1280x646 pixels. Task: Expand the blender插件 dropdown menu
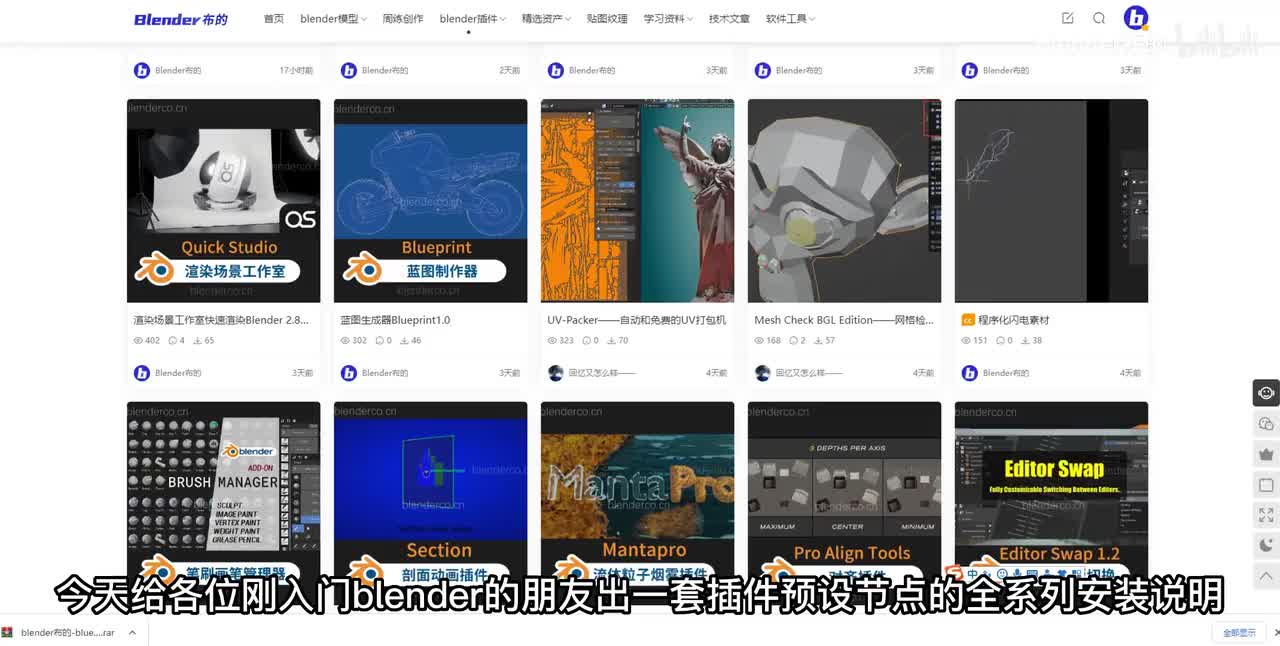tap(472, 19)
